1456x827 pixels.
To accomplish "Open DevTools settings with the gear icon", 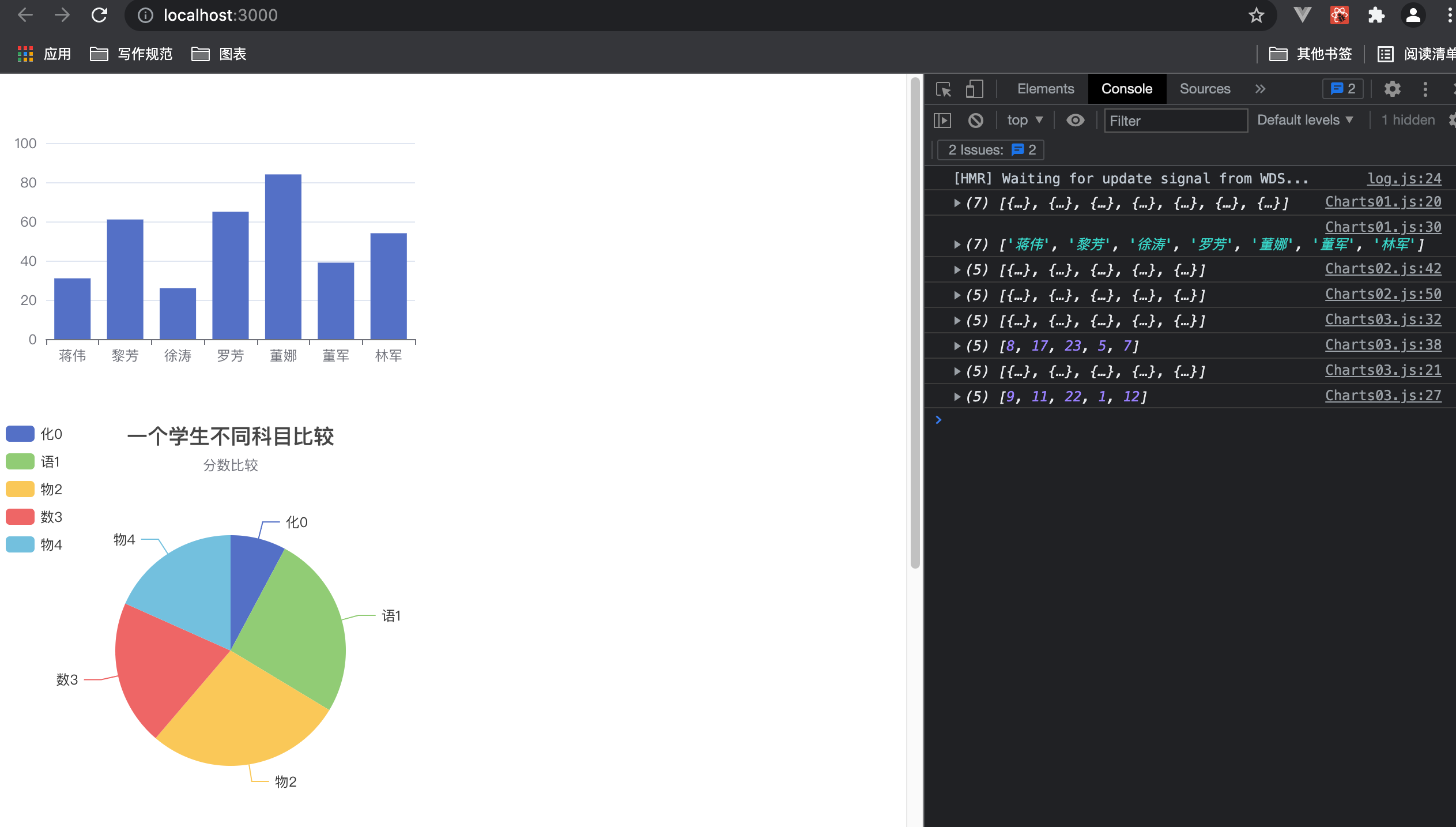I will click(x=1393, y=89).
